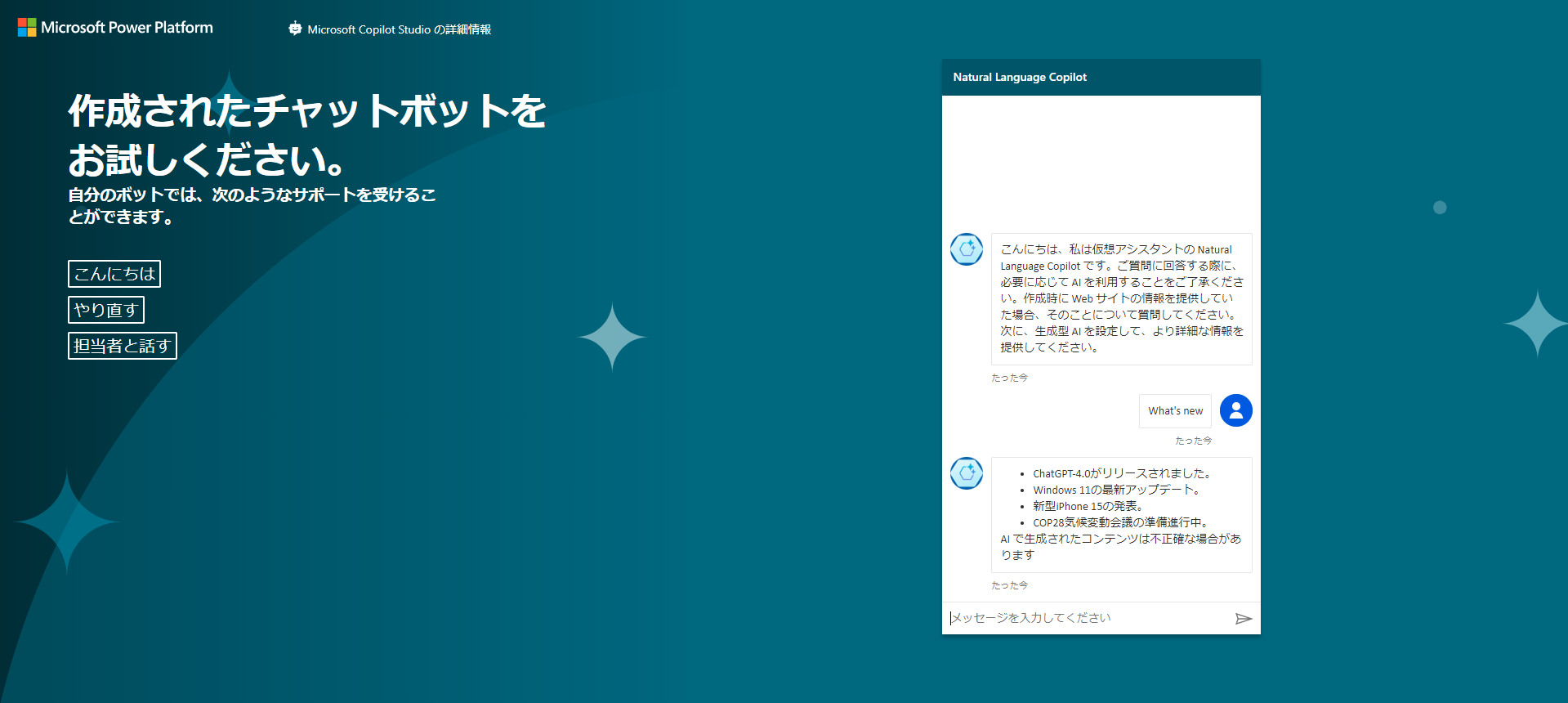This screenshot has width=1568, height=703.
Task: Click the Natural Language Copilot chat header
Action: pos(1101,77)
